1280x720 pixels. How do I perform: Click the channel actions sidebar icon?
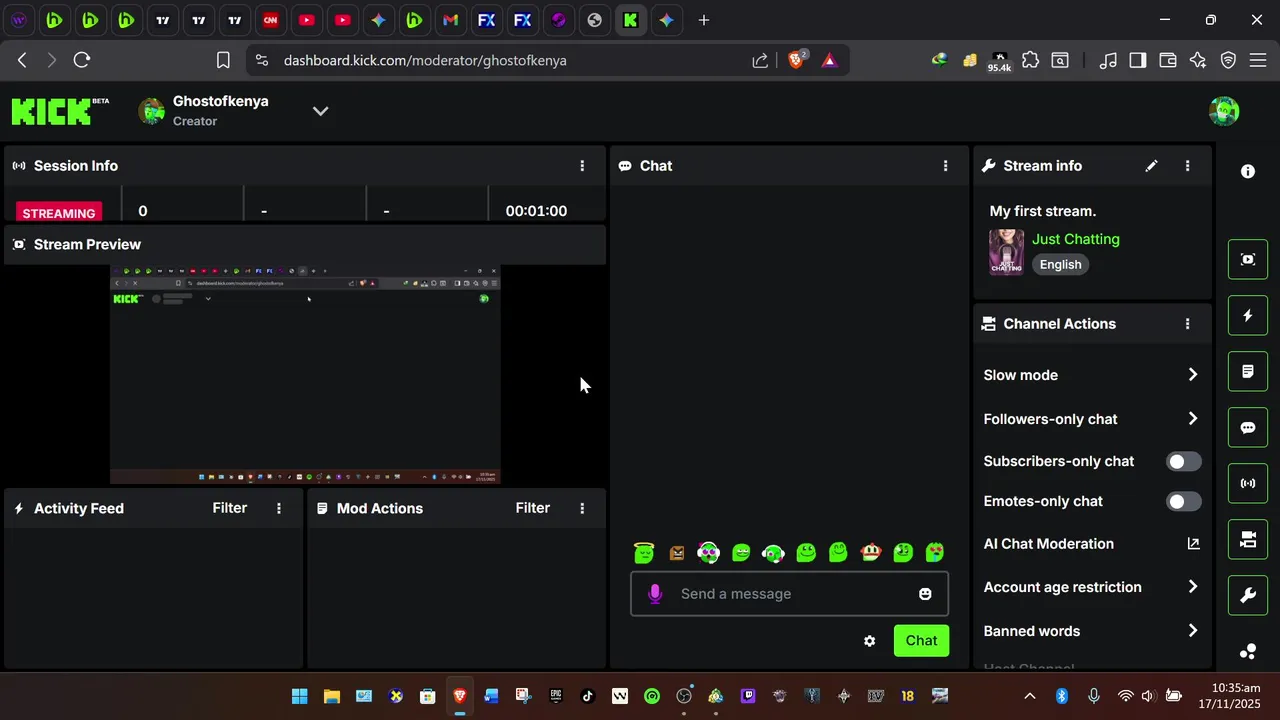(1248, 539)
